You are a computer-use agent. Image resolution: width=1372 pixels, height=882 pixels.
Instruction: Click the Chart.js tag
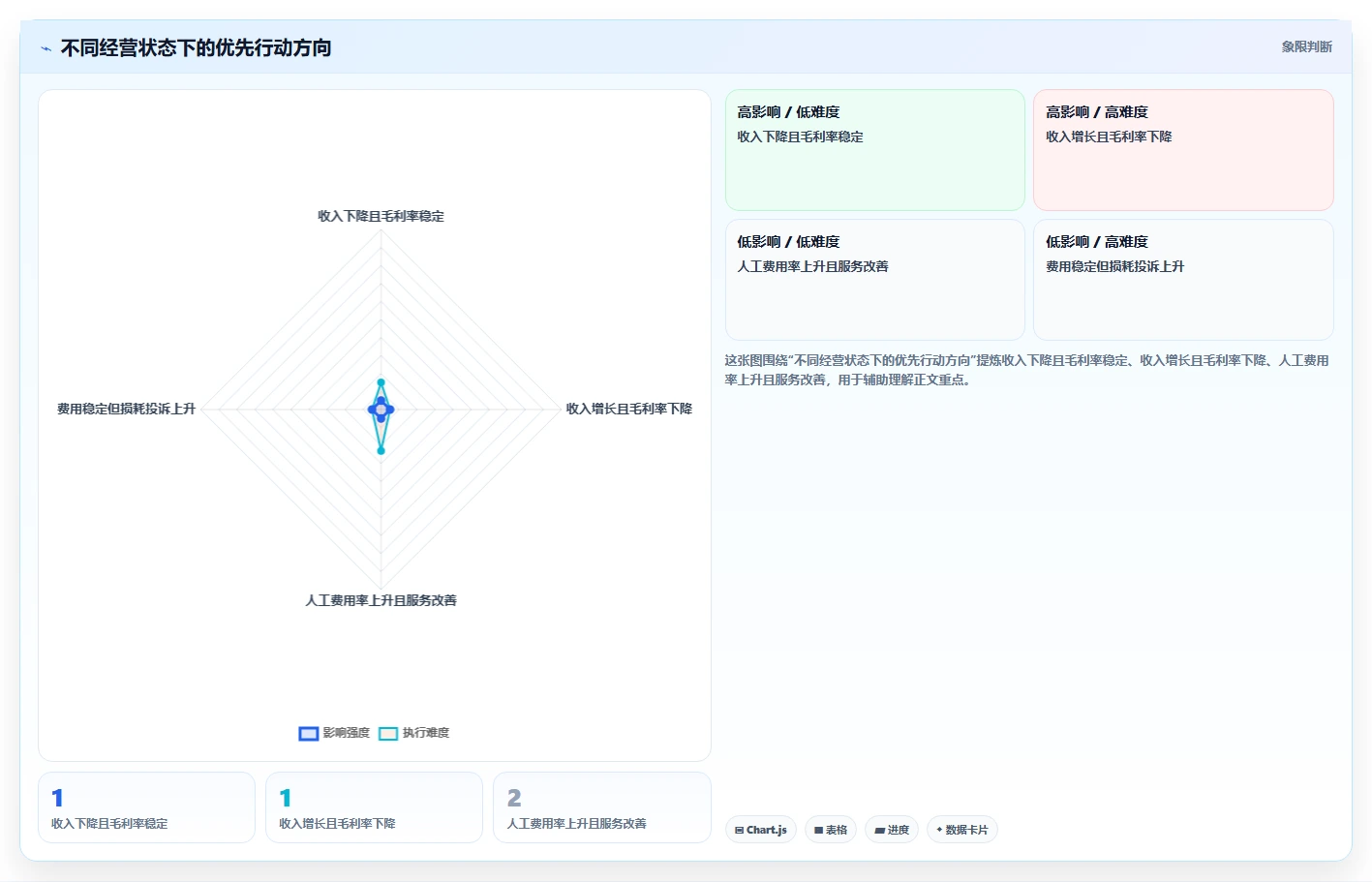pos(760,830)
